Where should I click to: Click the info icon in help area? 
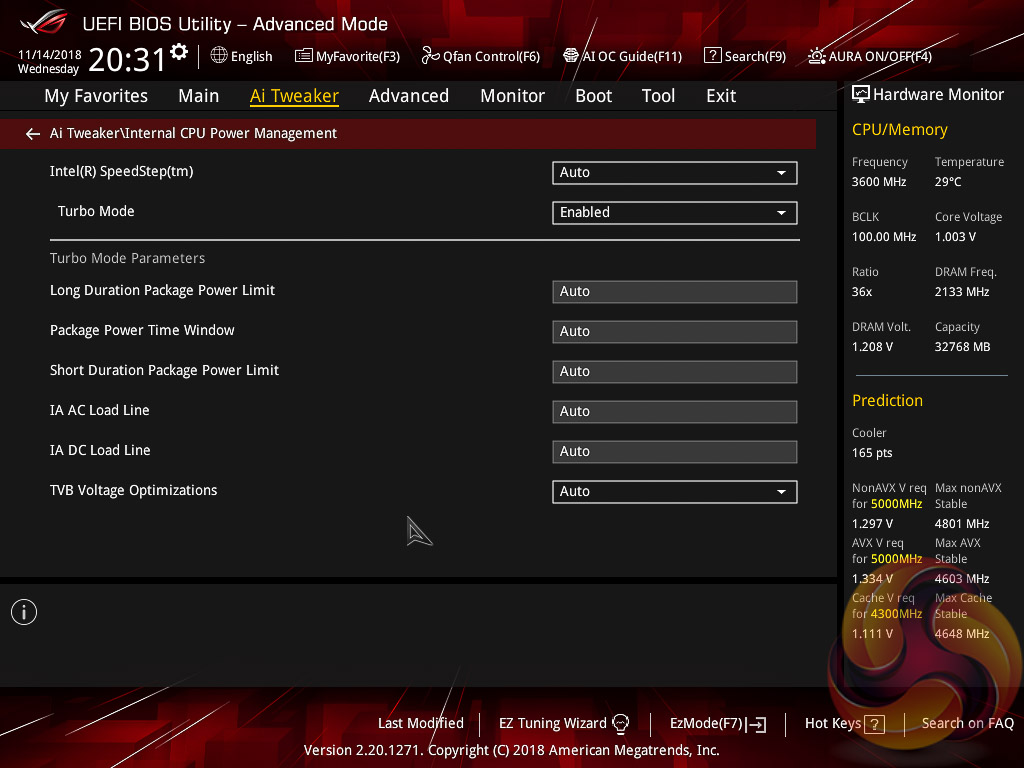pyautogui.click(x=24, y=612)
